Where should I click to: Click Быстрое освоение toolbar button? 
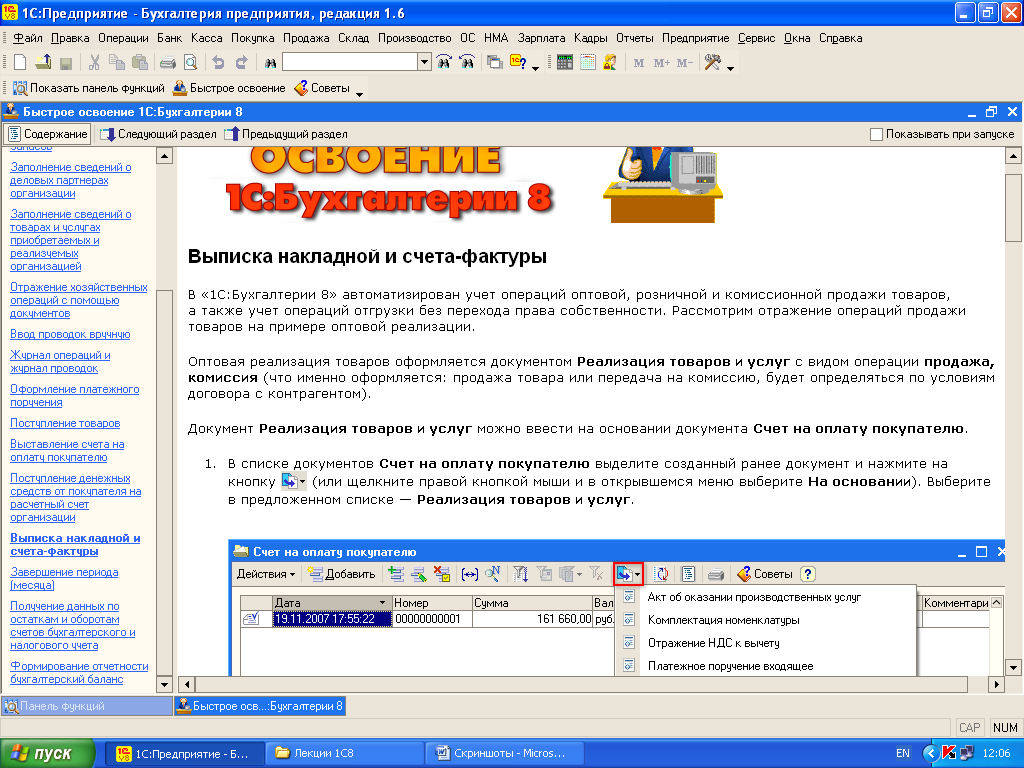pos(229,88)
